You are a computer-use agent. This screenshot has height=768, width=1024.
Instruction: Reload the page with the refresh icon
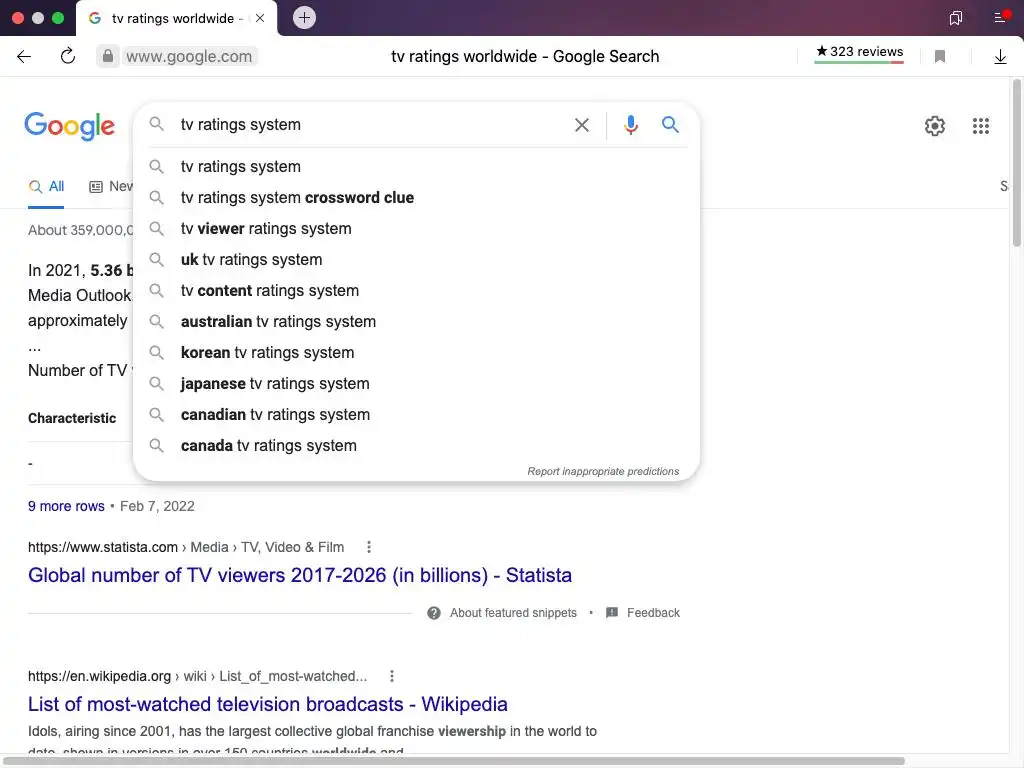click(x=68, y=56)
